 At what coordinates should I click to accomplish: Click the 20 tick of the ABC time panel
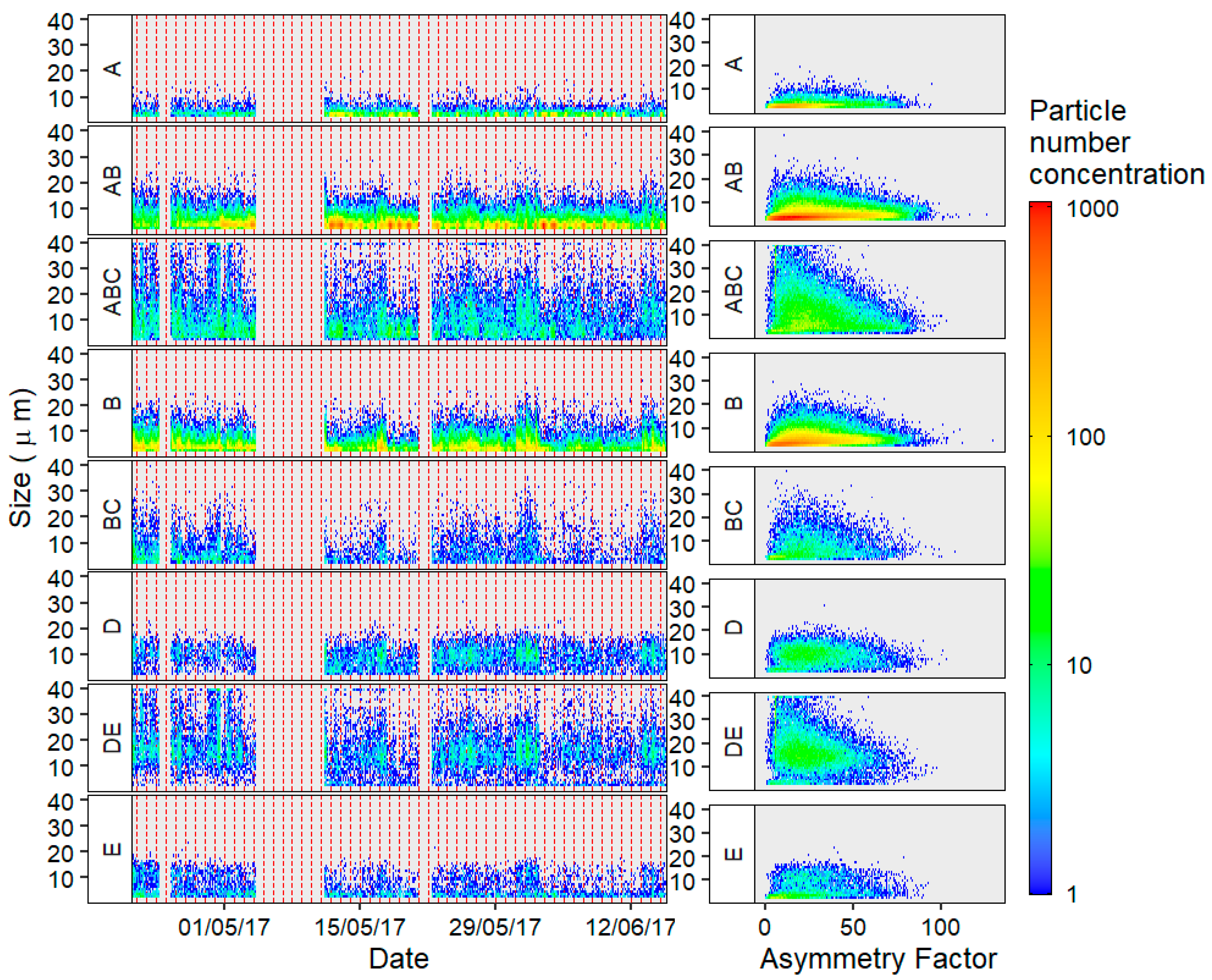(60, 295)
